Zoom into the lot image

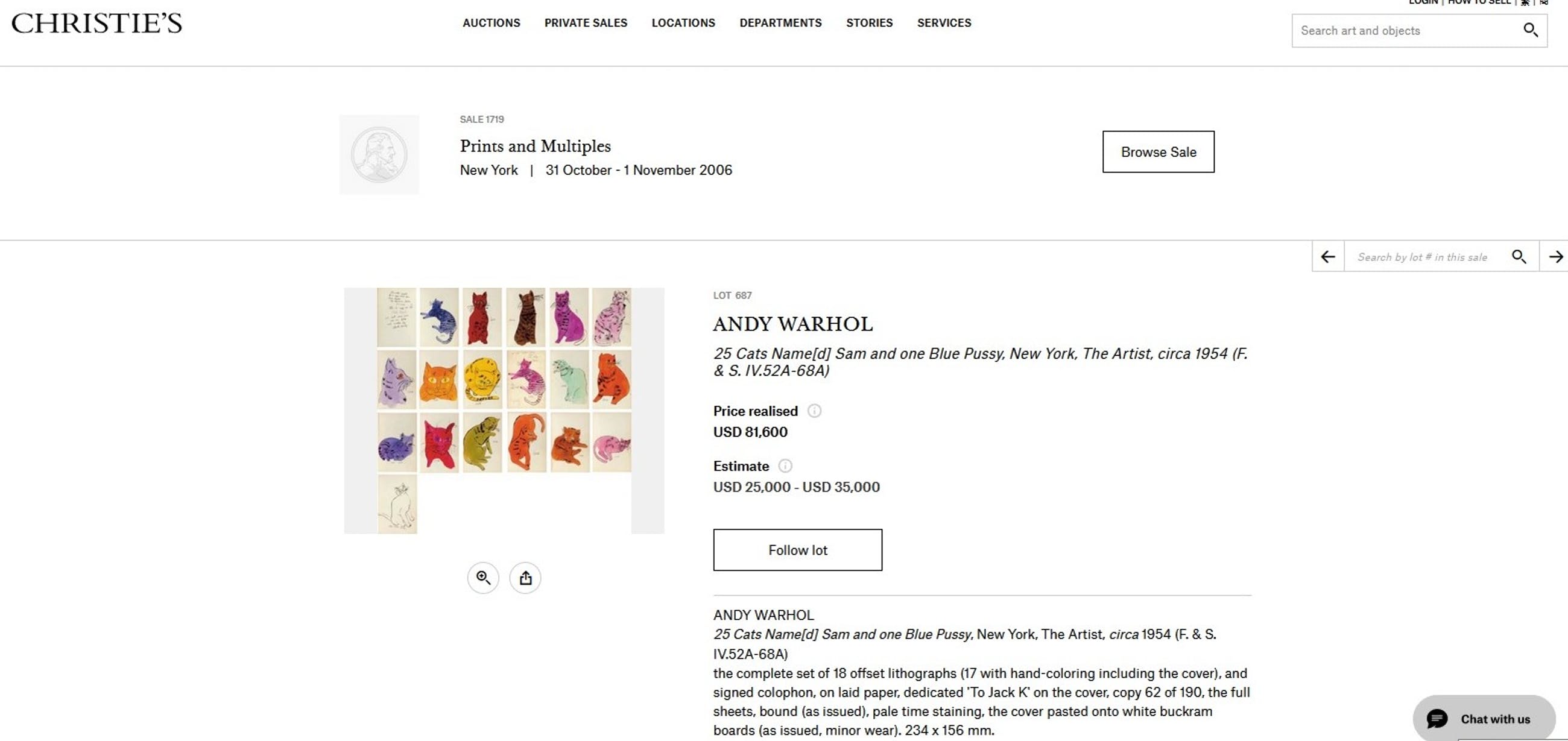483,578
